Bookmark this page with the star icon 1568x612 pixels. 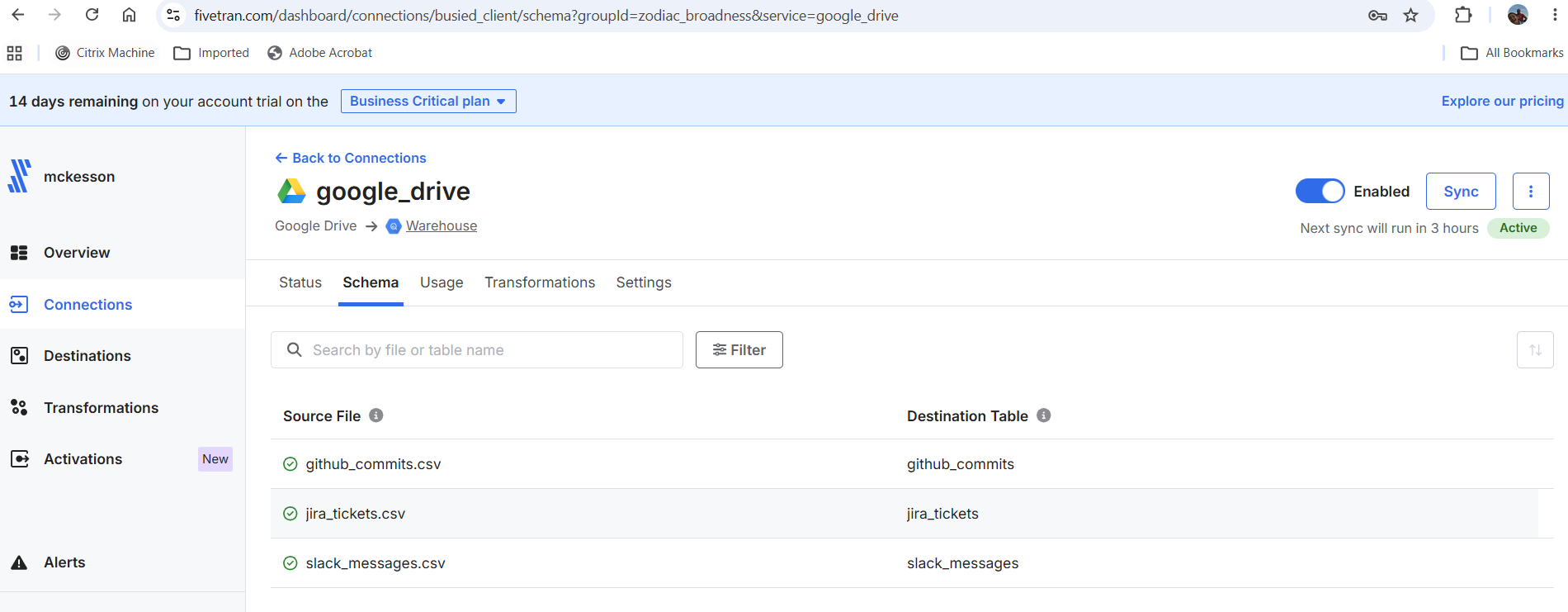click(1411, 15)
